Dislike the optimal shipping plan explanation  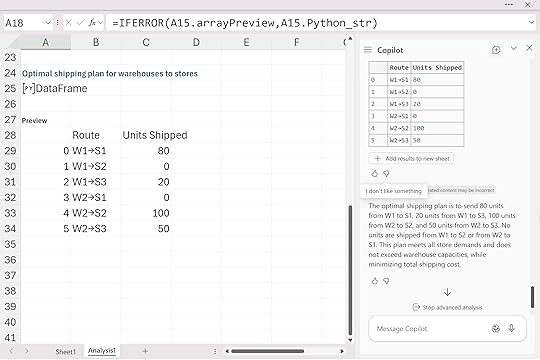[x=386, y=281]
